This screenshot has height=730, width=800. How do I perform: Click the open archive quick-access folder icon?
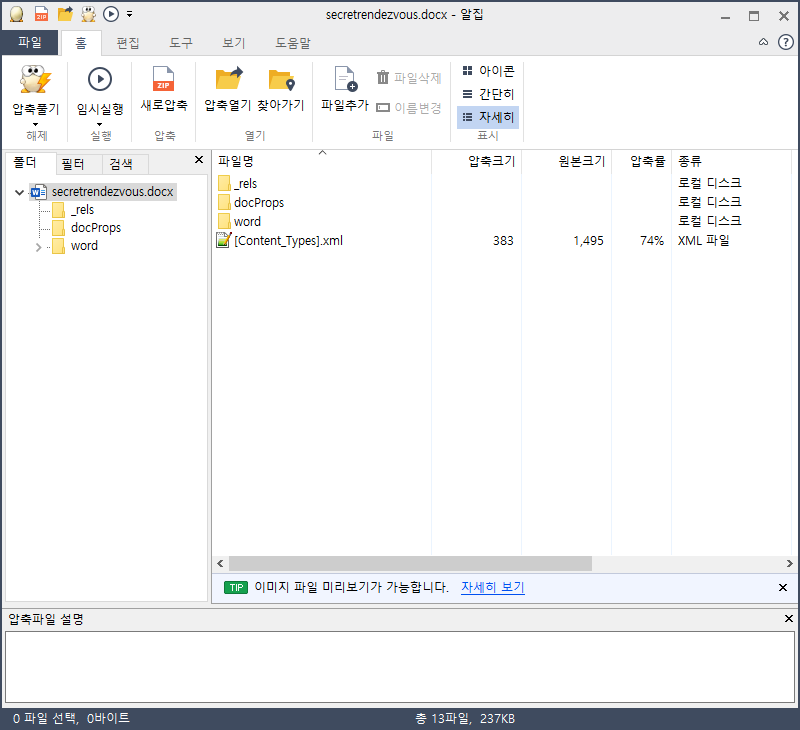(65, 14)
